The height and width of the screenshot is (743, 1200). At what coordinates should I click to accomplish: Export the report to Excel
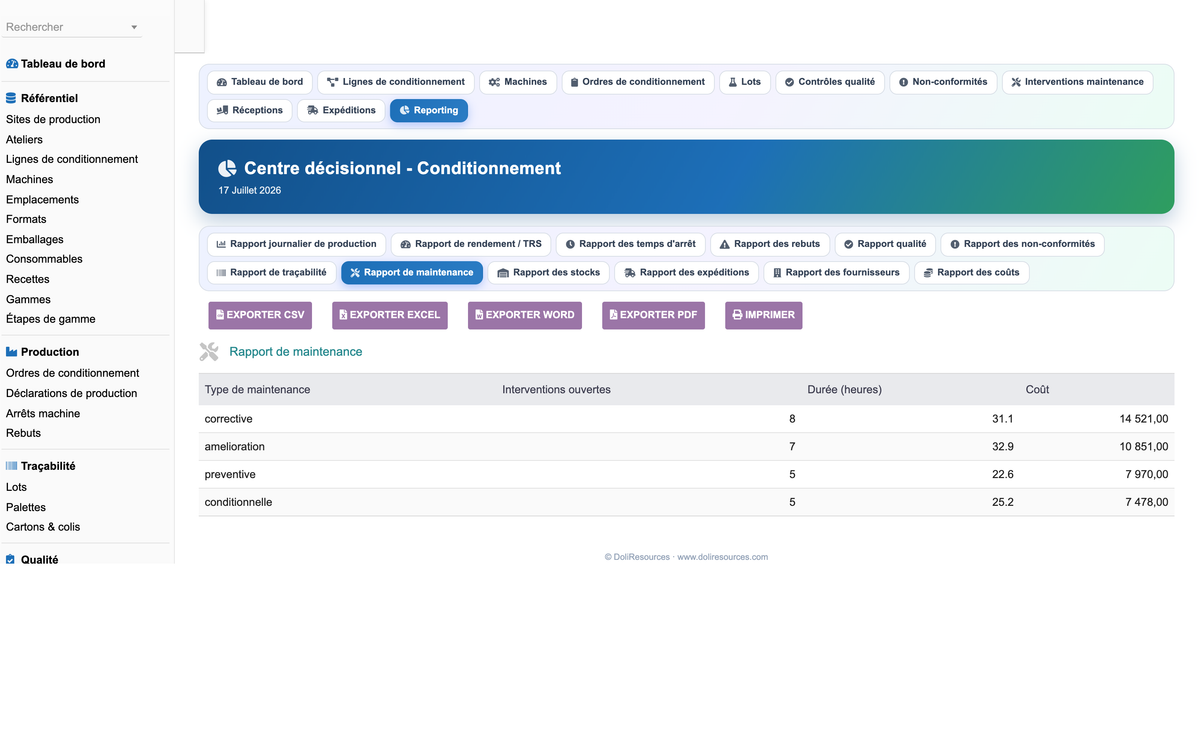tap(390, 315)
